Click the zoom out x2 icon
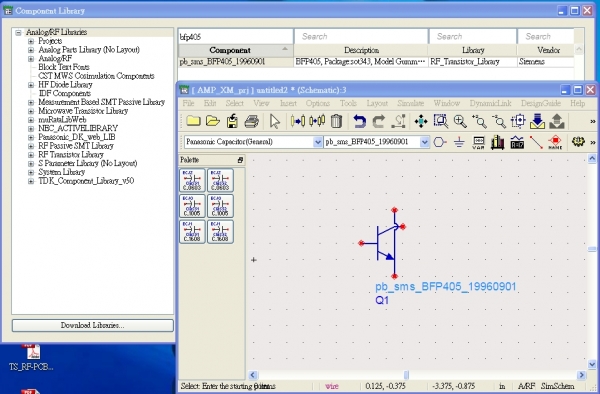 (499, 121)
